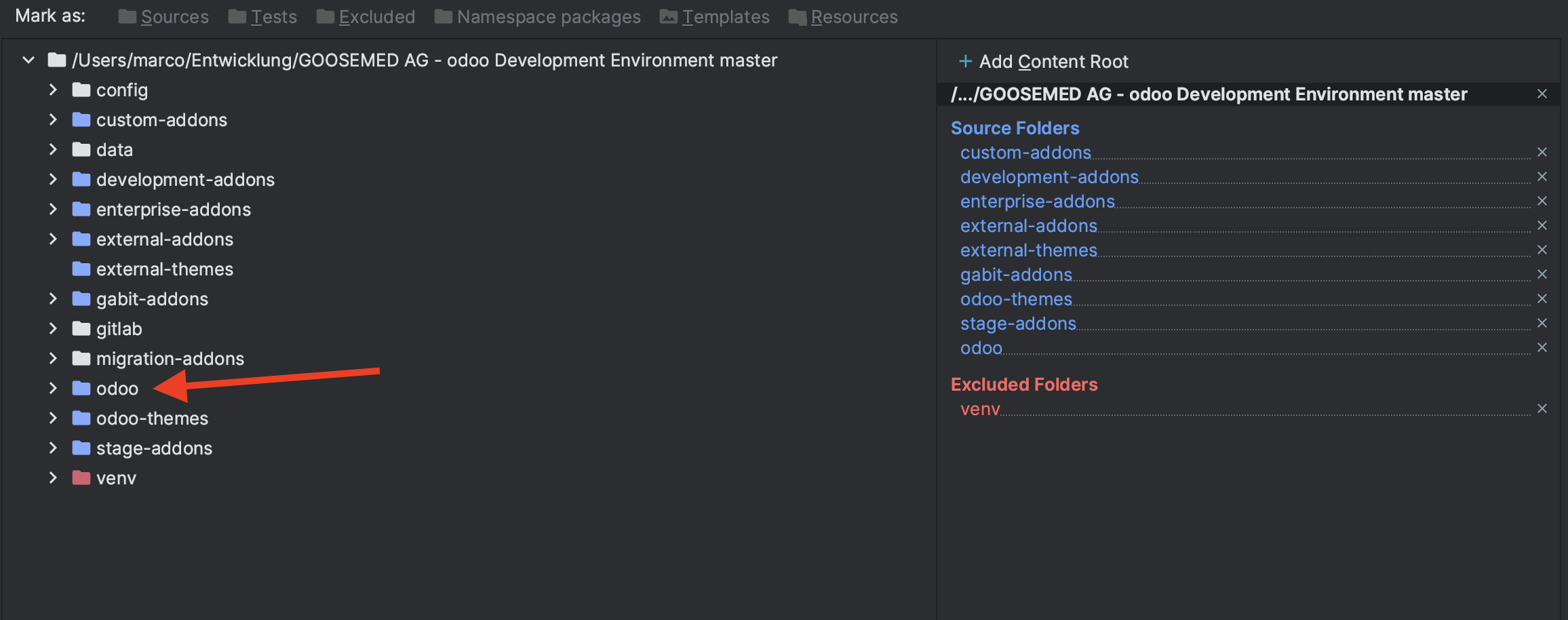1568x620 pixels.
Task: Expand the gitlab folder
Action: (53, 328)
